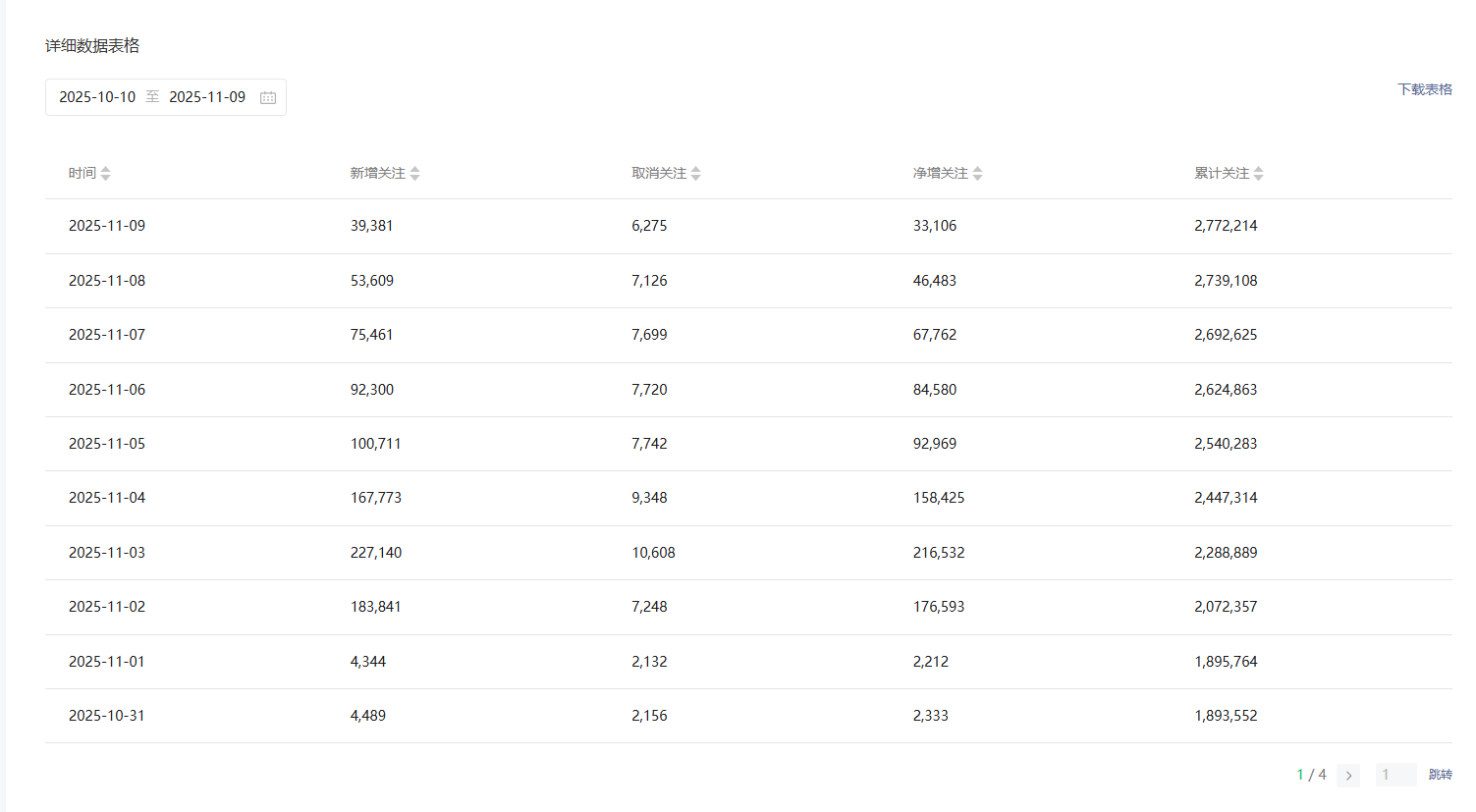The height and width of the screenshot is (812, 1476).
Task: Sort the table by 时间 column arrows
Action: pos(105,174)
